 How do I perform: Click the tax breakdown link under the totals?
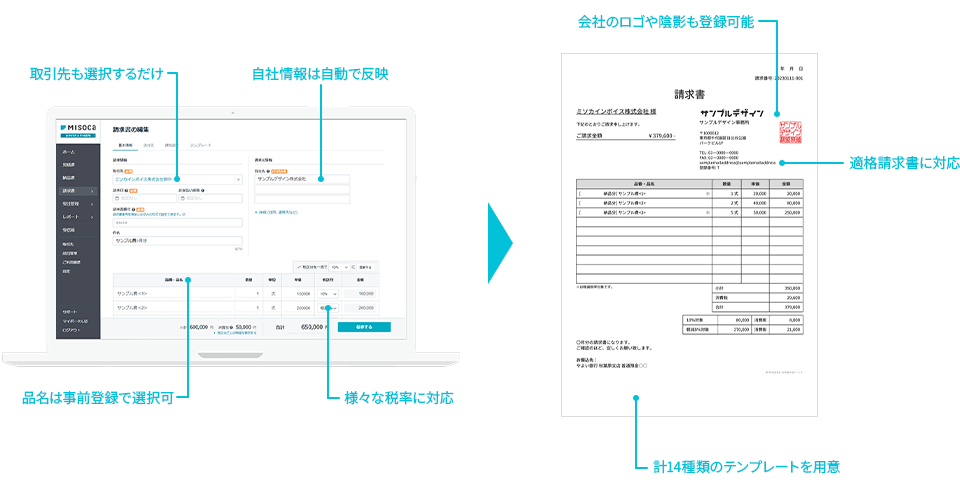234,333
